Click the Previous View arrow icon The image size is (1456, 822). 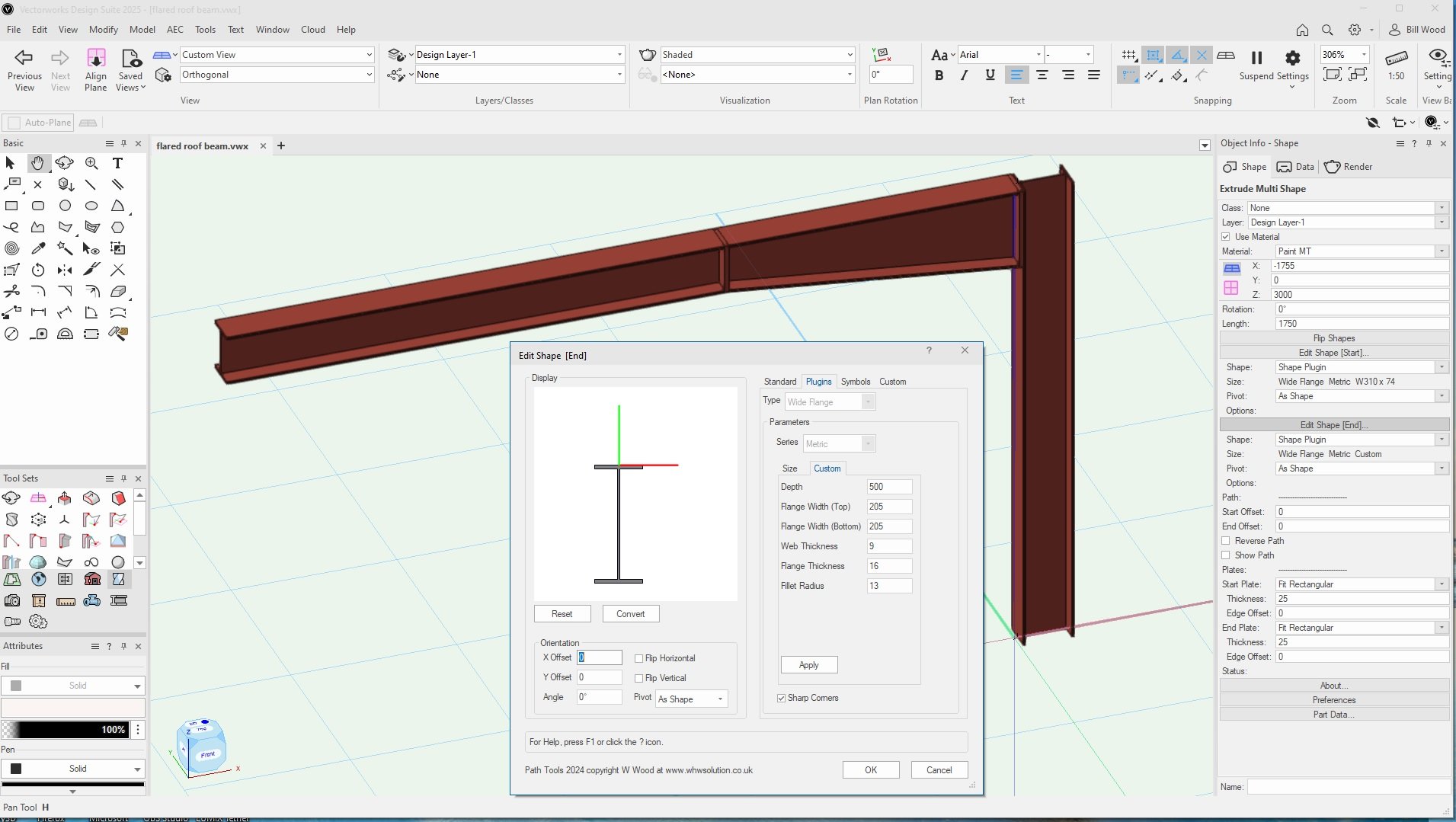tap(24, 58)
